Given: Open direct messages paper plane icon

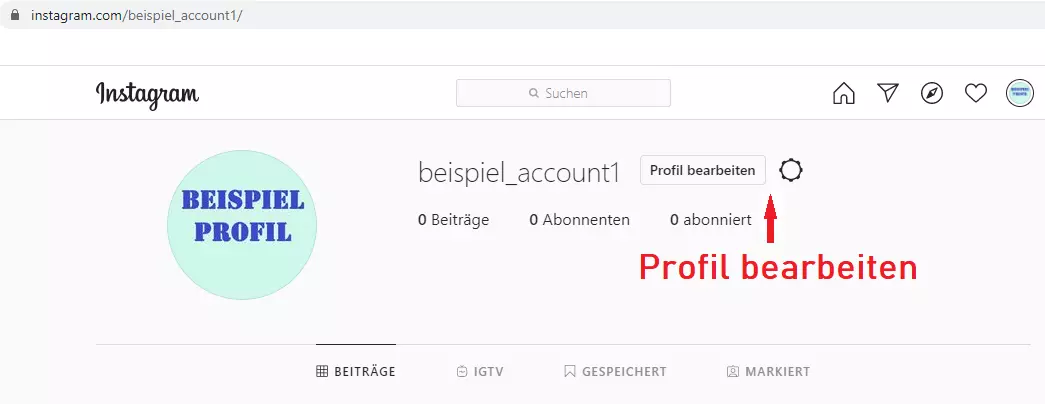Looking at the screenshot, I should click(888, 93).
